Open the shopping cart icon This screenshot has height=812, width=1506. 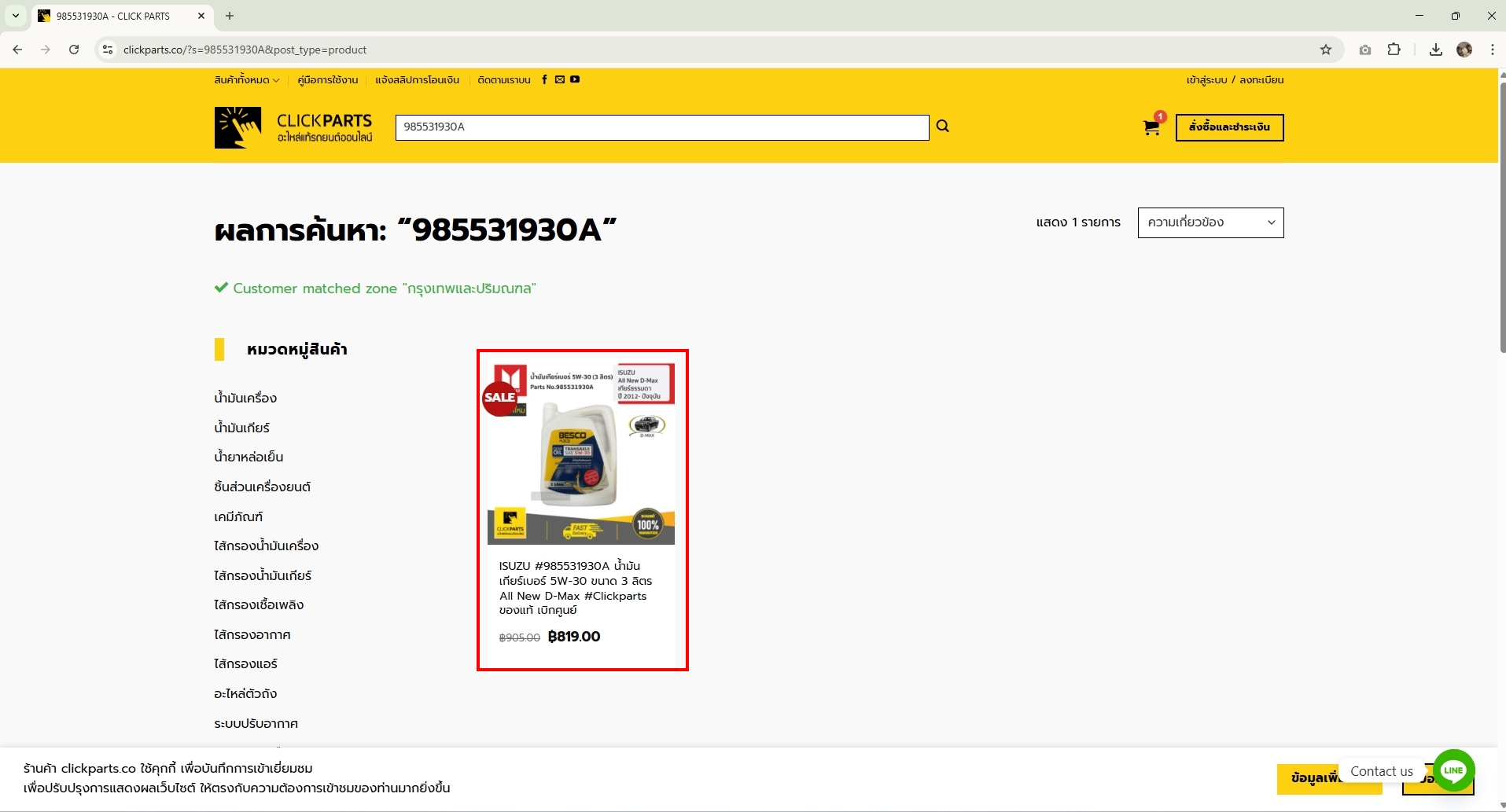[x=1151, y=128]
